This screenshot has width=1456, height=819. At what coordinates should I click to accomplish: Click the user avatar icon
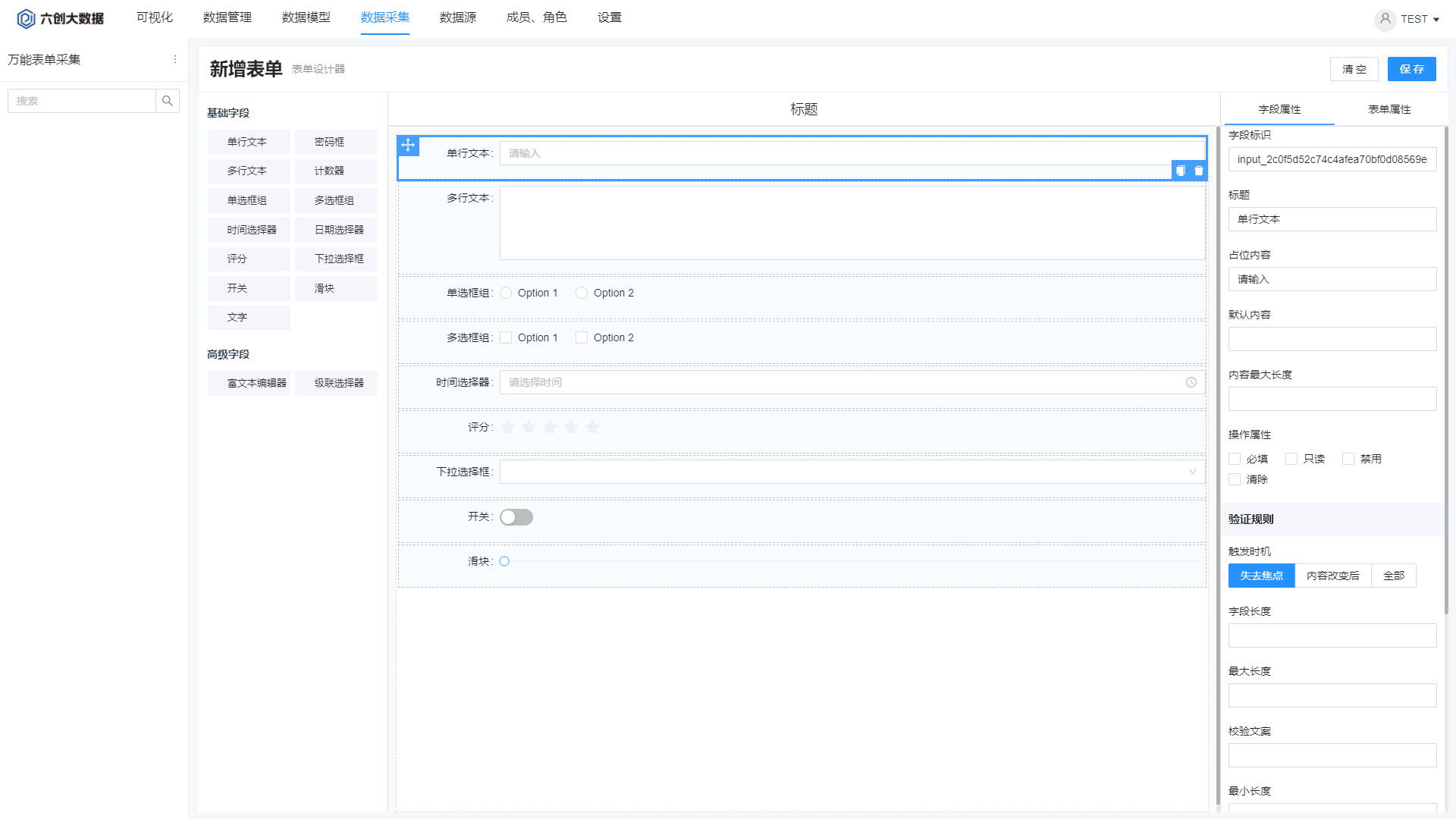coord(1385,19)
